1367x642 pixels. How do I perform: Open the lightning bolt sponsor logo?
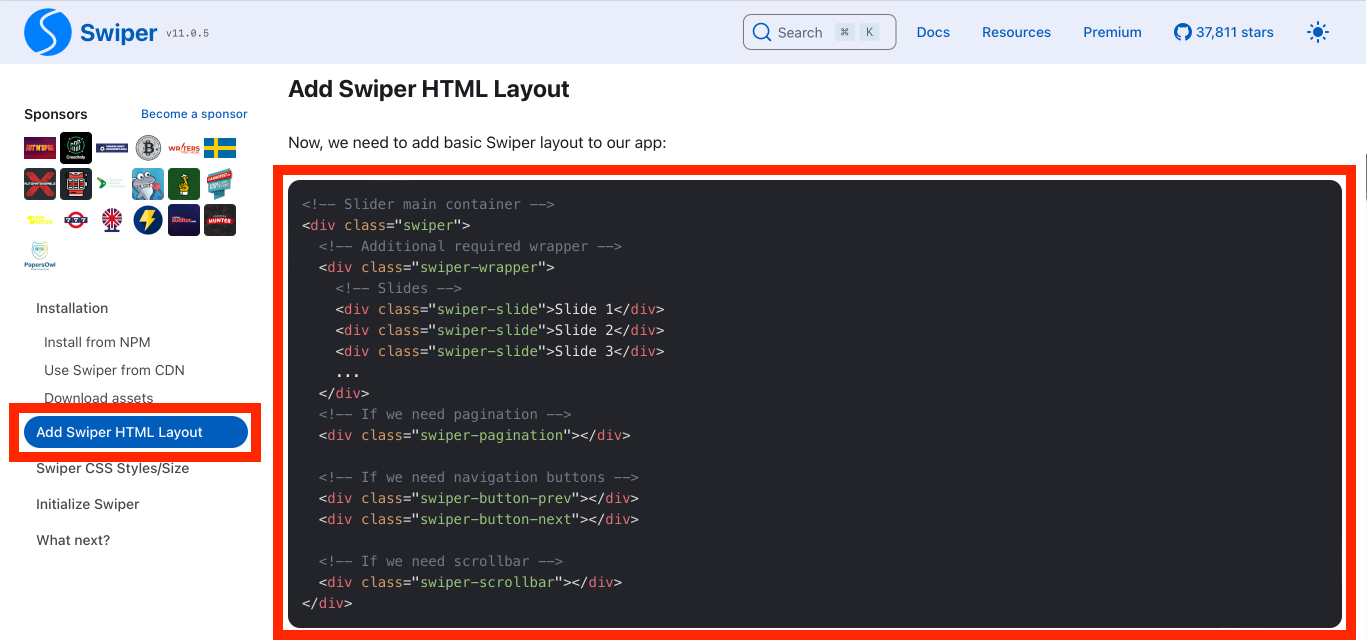(148, 220)
